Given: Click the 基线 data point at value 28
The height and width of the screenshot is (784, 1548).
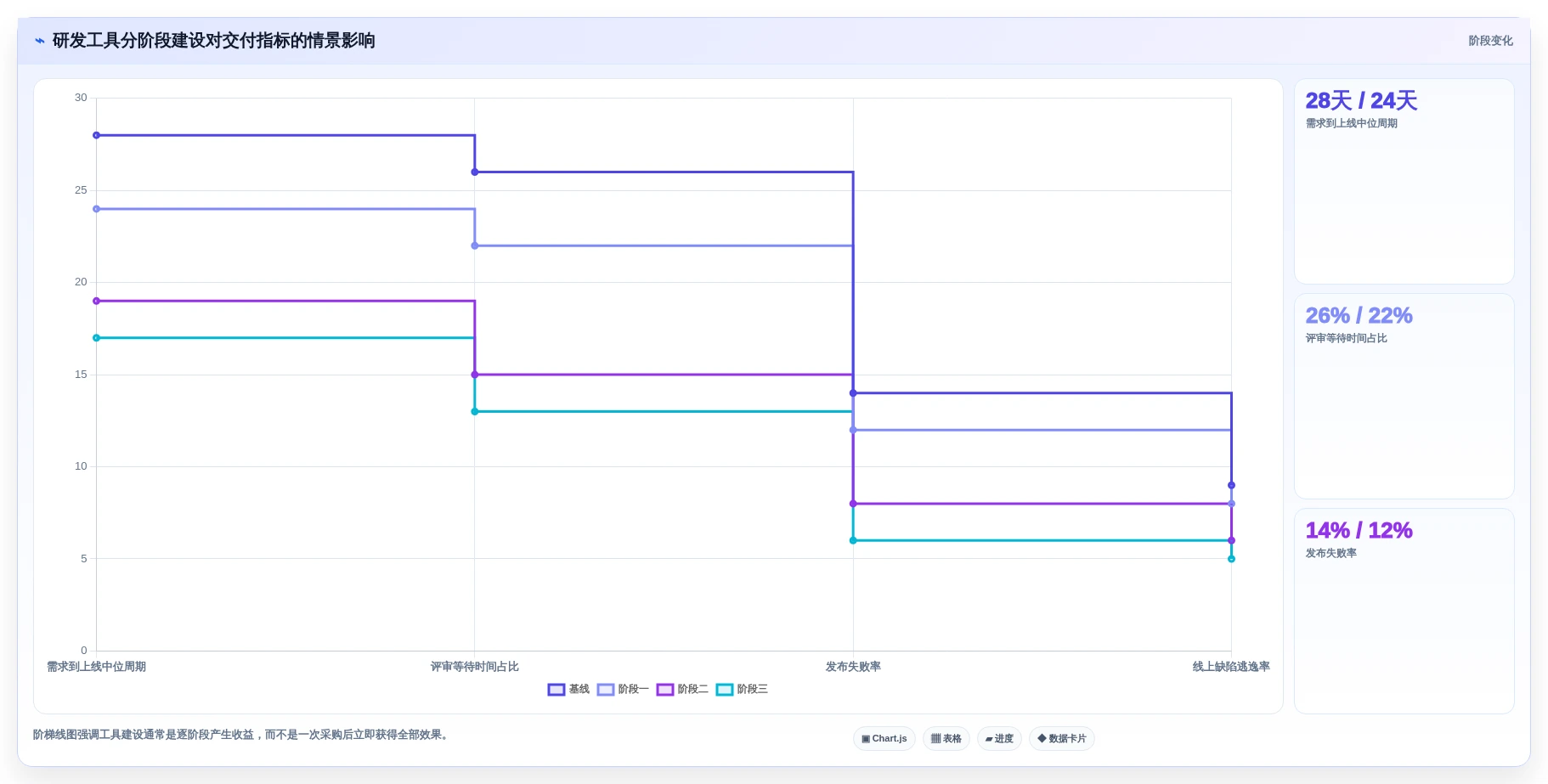Looking at the screenshot, I should coord(96,135).
